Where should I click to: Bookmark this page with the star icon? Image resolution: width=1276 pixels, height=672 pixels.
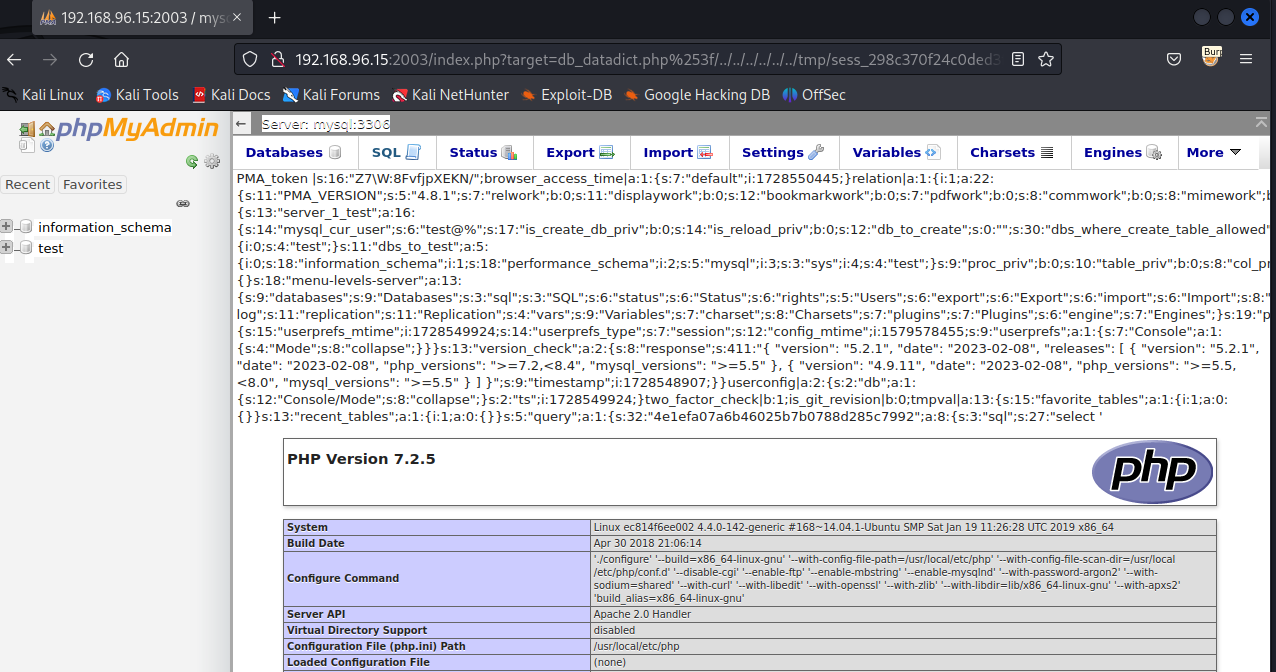[1046, 59]
